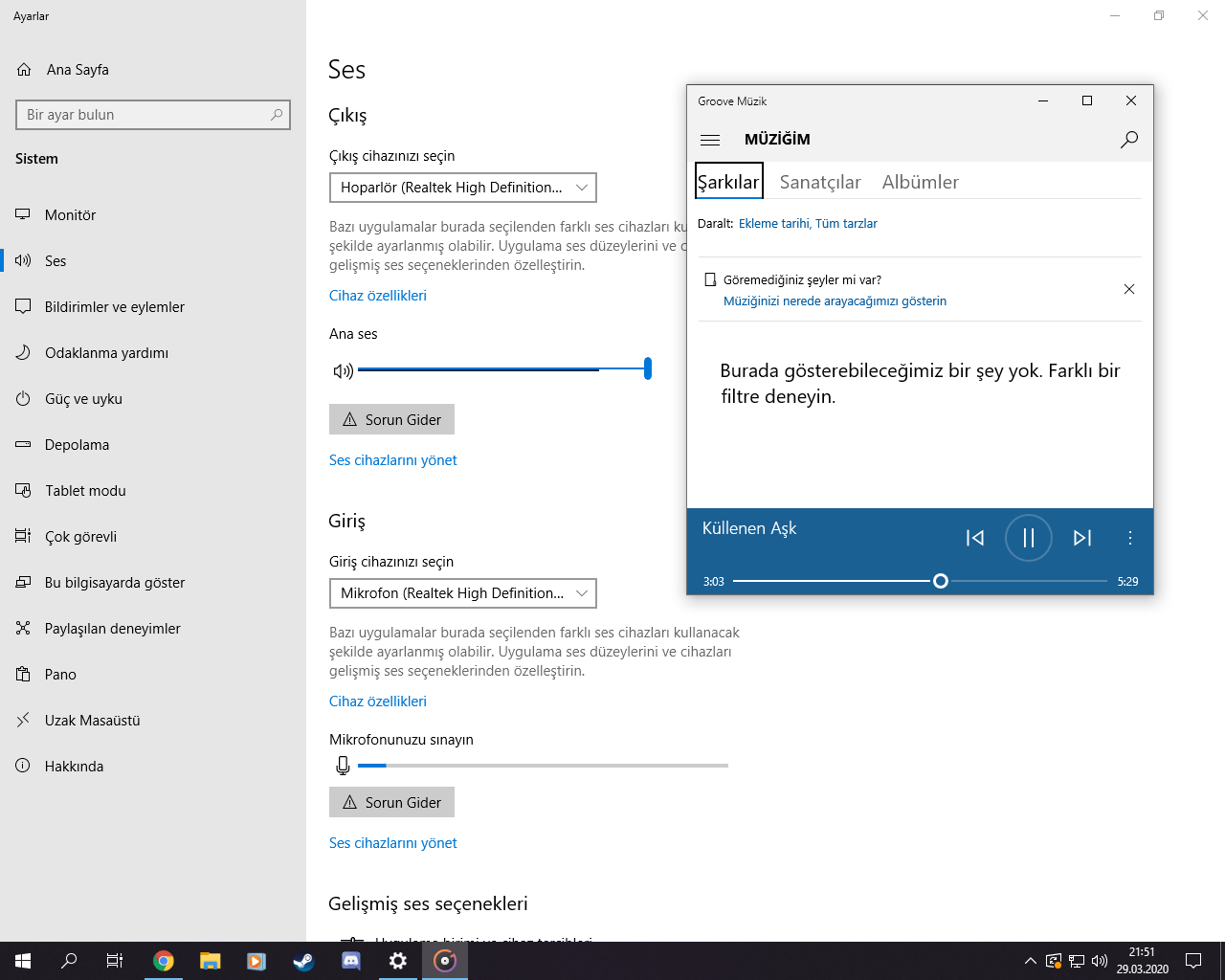Open Uzak Masaüstü settings

[153, 721]
